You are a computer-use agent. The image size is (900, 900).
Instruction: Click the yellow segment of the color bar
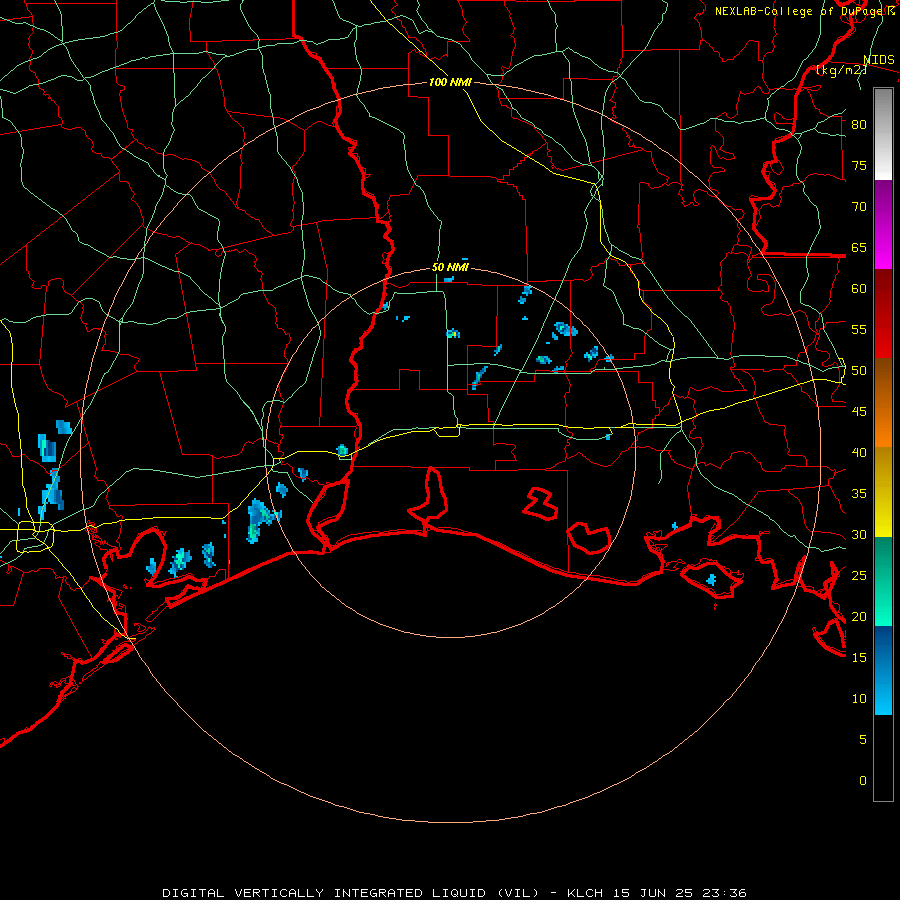coord(883,492)
